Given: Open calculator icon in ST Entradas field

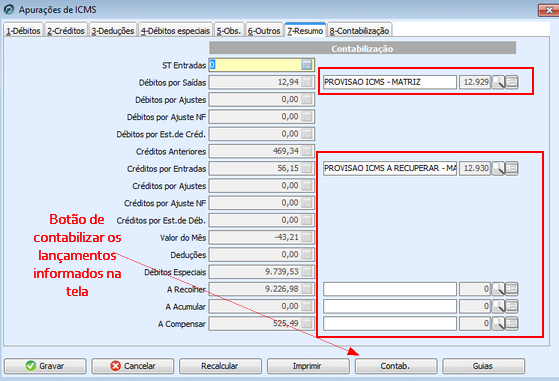Looking at the screenshot, I should pyautogui.click(x=307, y=65).
